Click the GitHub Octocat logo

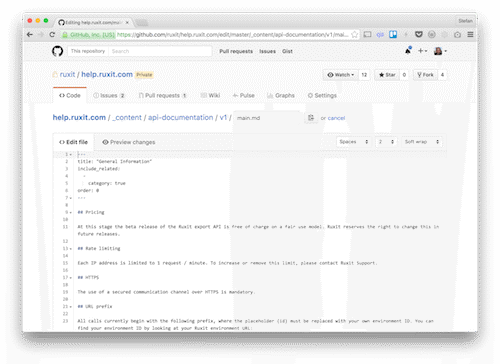[x=57, y=51]
